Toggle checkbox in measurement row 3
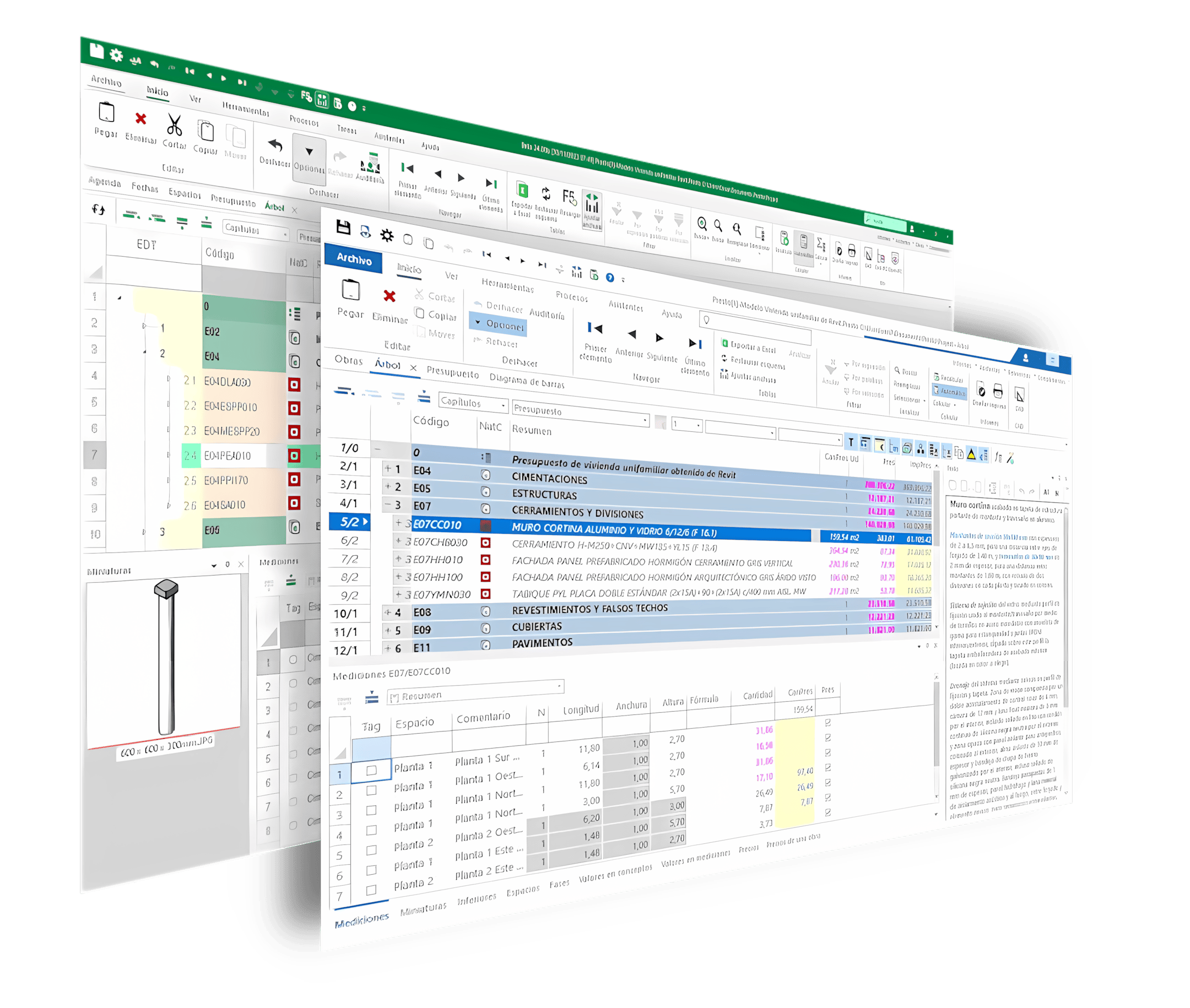This screenshot has width=1190, height=1008. tap(371, 810)
